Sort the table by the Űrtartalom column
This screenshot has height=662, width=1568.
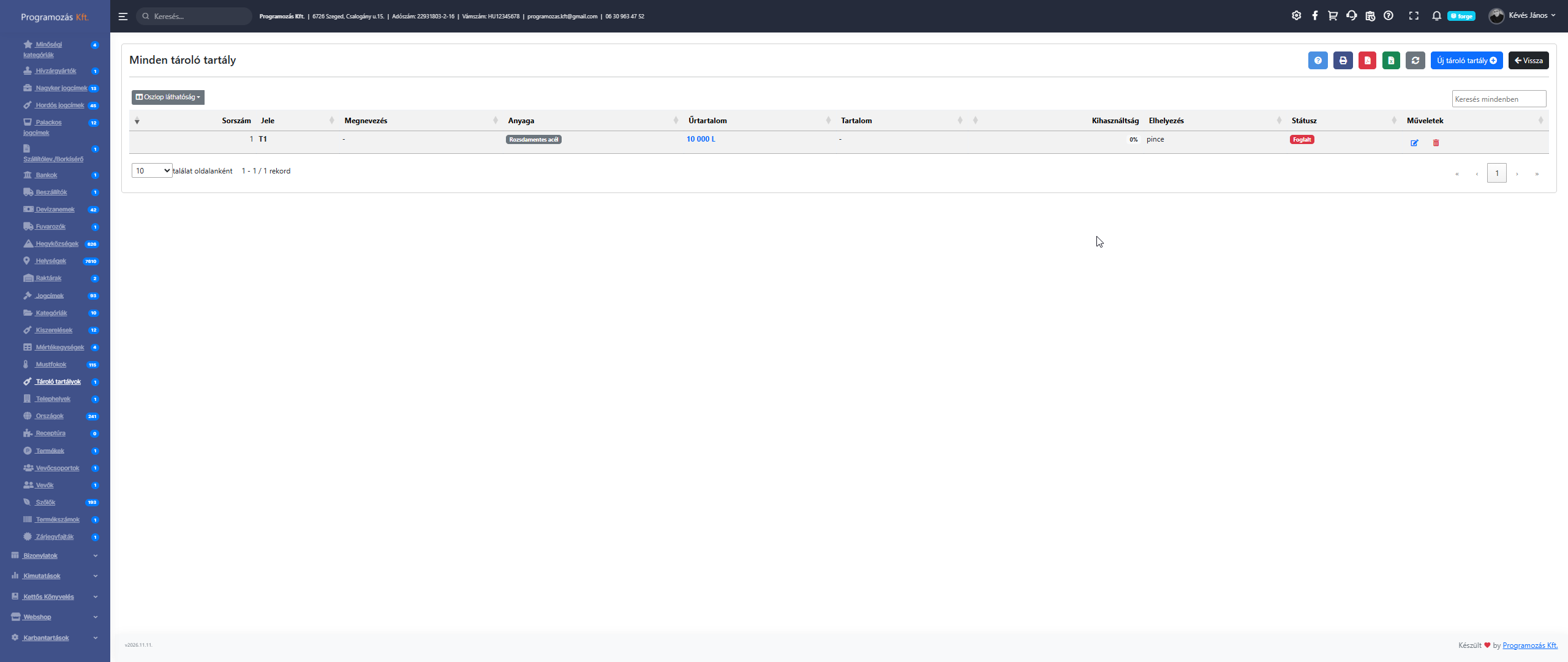click(x=707, y=121)
